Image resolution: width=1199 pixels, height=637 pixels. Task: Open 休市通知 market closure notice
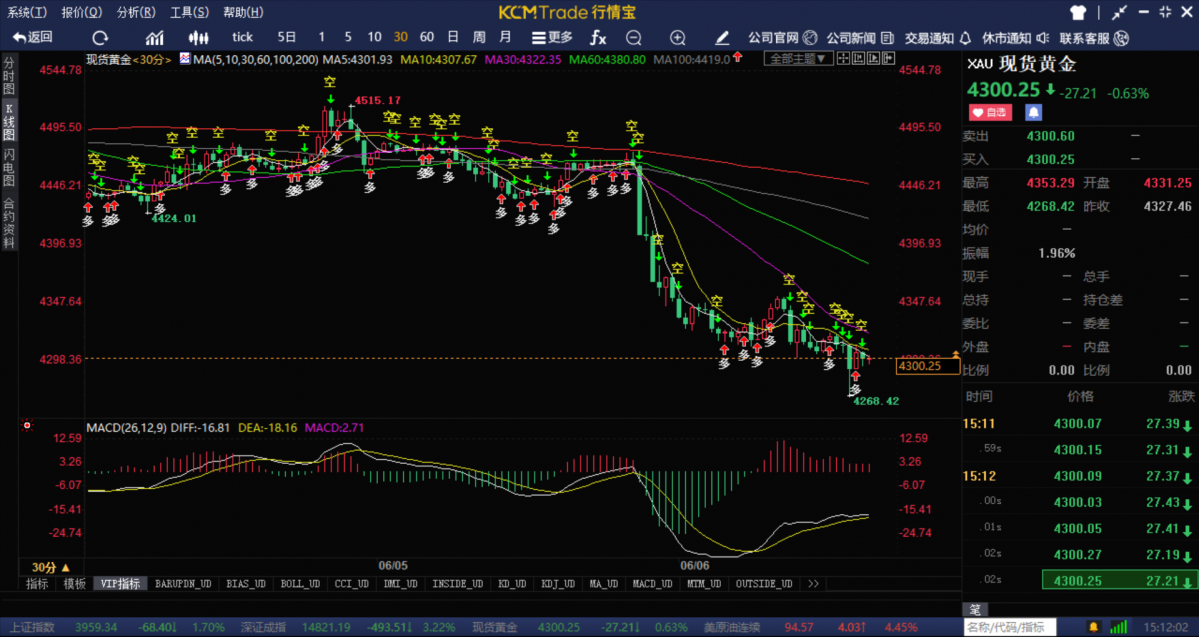[1015, 37]
